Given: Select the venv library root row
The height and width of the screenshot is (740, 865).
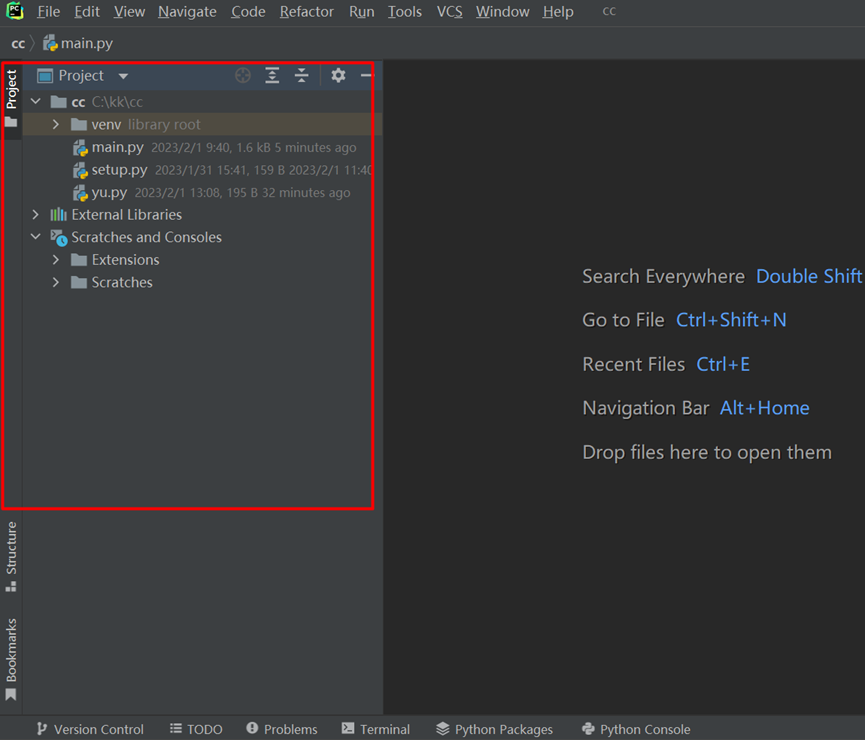Looking at the screenshot, I should pos(202,125).
